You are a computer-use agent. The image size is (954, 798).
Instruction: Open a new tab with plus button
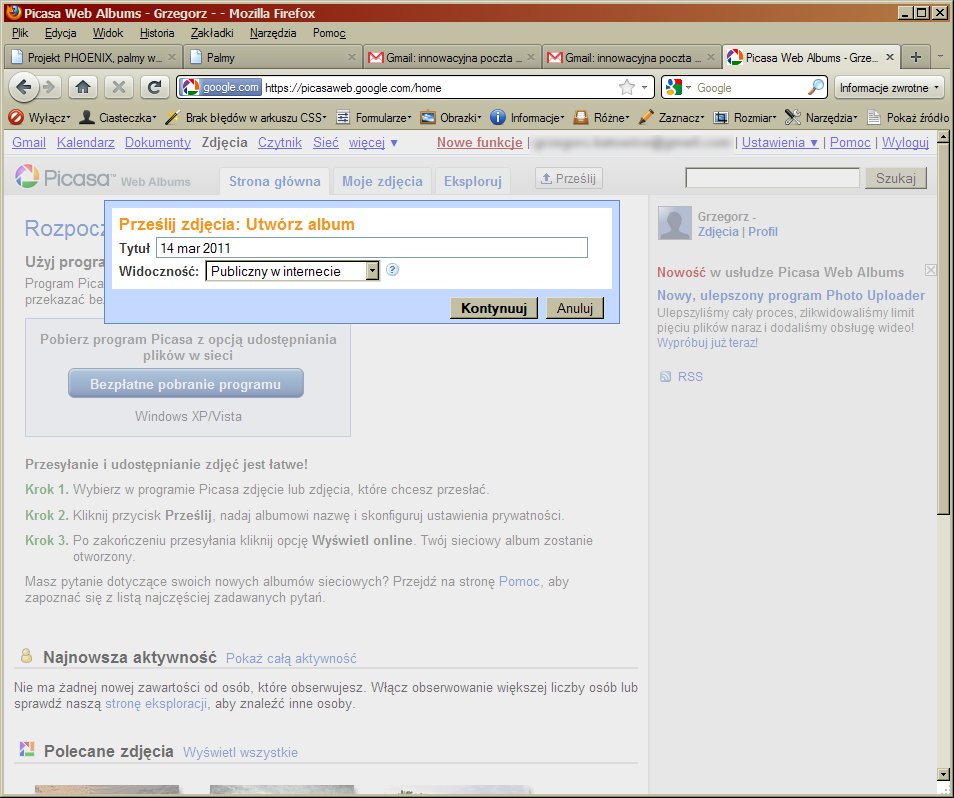click(916, 58)
